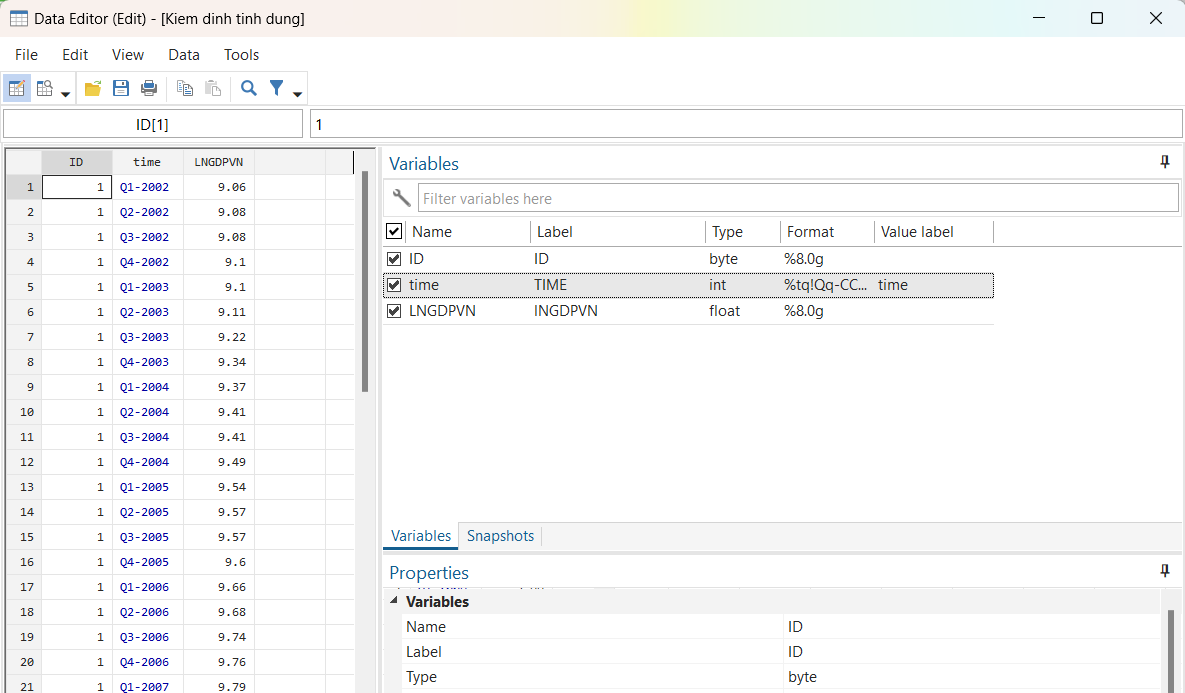The height and width of the screenshot is (693, 1185).
Task: Uncheck the ID variable checkbox
Action: (x=394, y=259)
